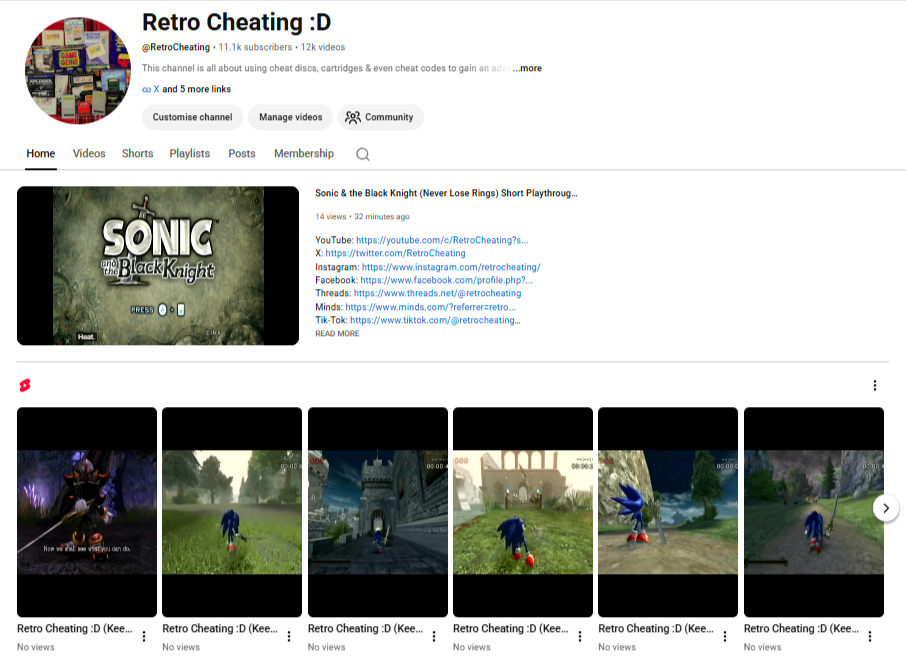This screenshot has height=665, width=906.
Task: Open the Facebook profile link
Action: (446, 280)
